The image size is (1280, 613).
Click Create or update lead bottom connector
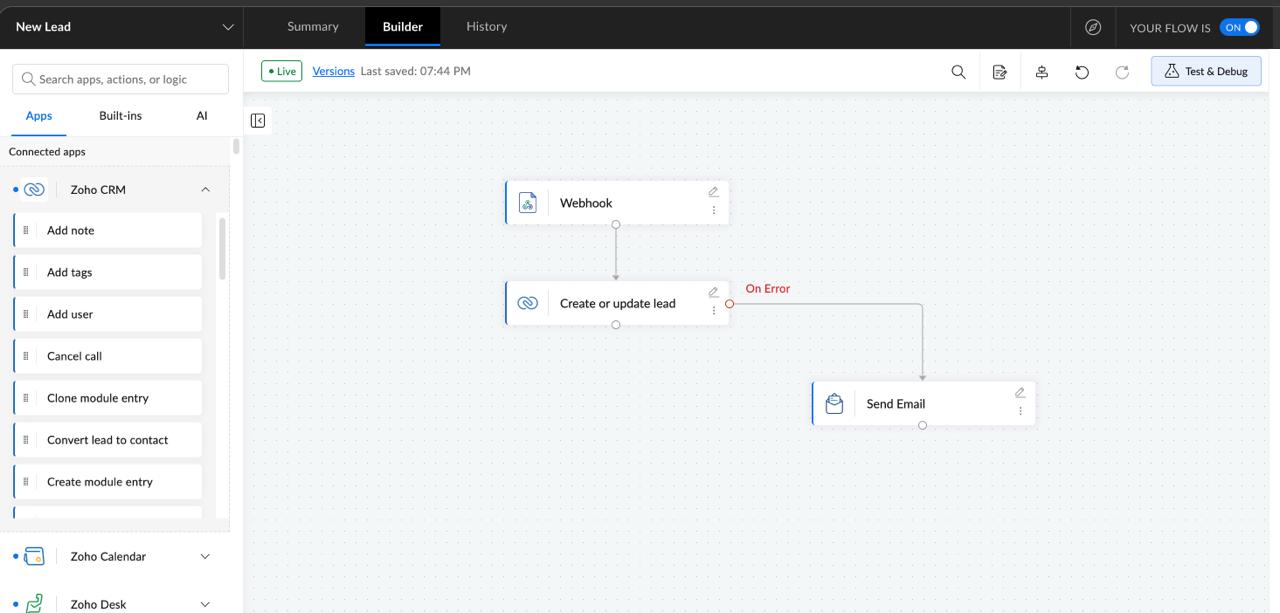tap(615, 325)
